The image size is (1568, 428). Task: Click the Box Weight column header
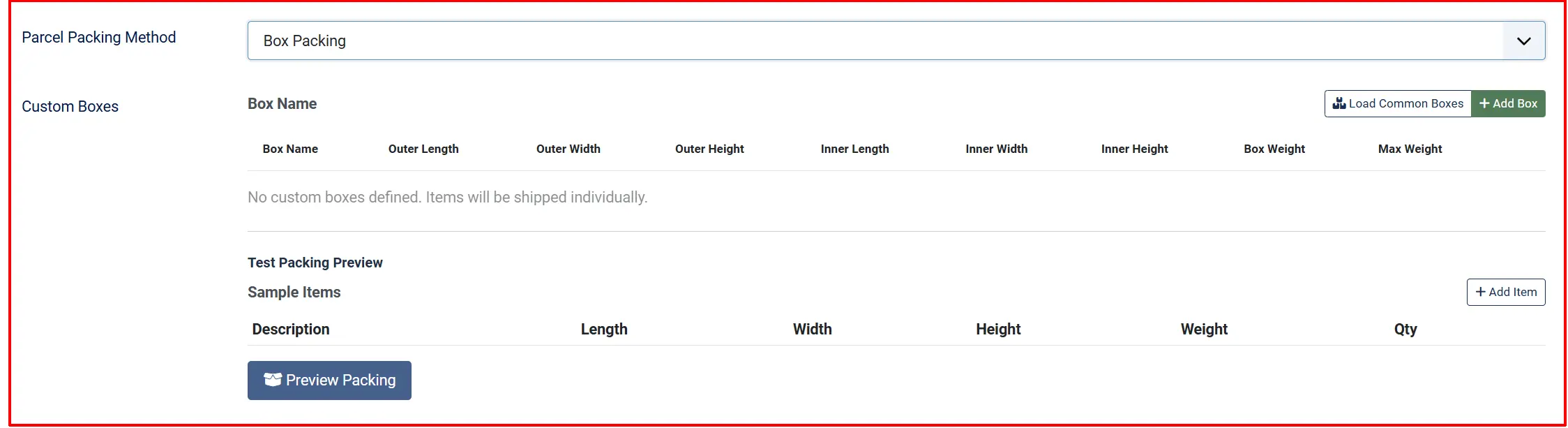coord(1274,149)
